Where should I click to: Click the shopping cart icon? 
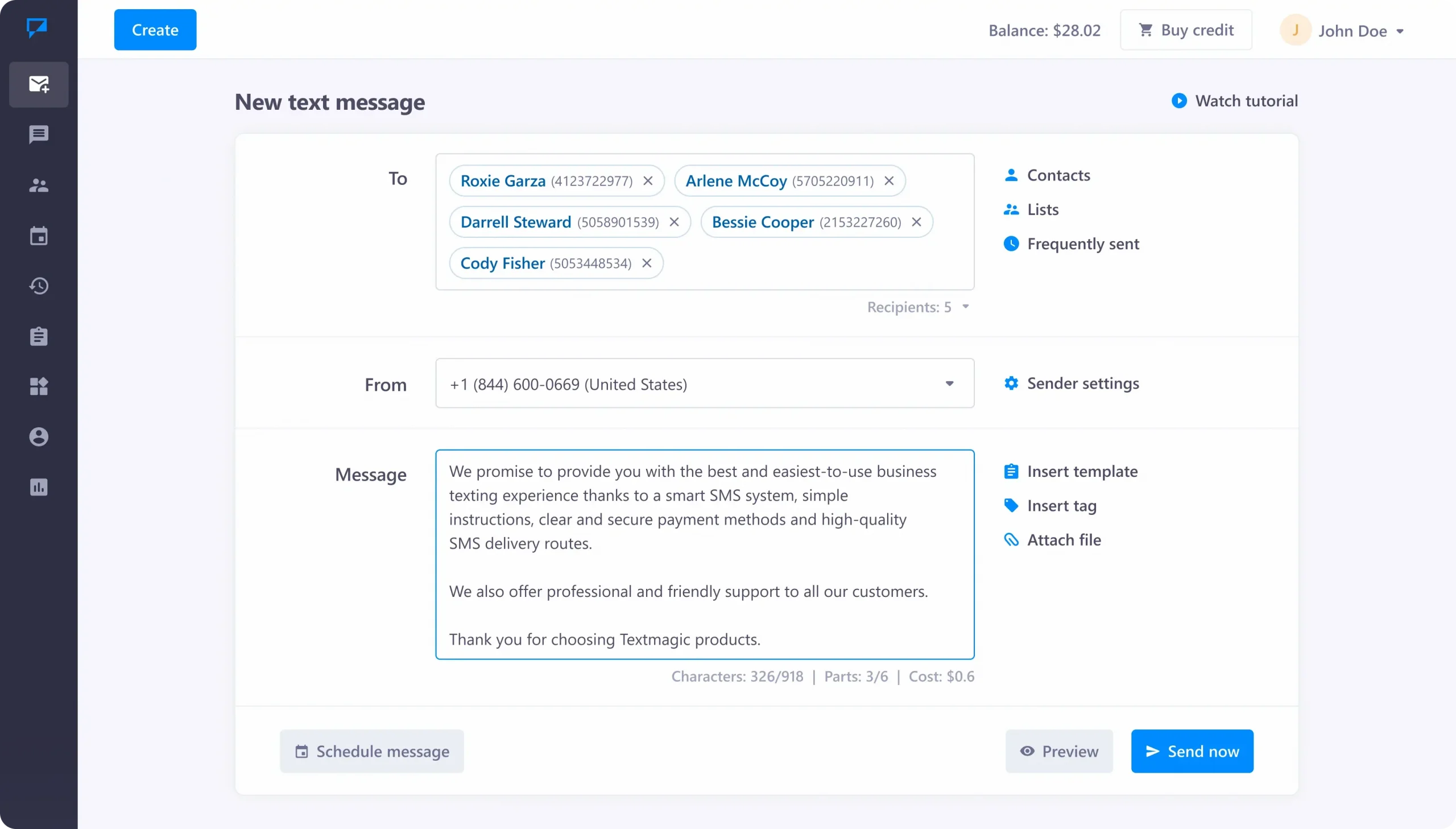pos(1145,30)
